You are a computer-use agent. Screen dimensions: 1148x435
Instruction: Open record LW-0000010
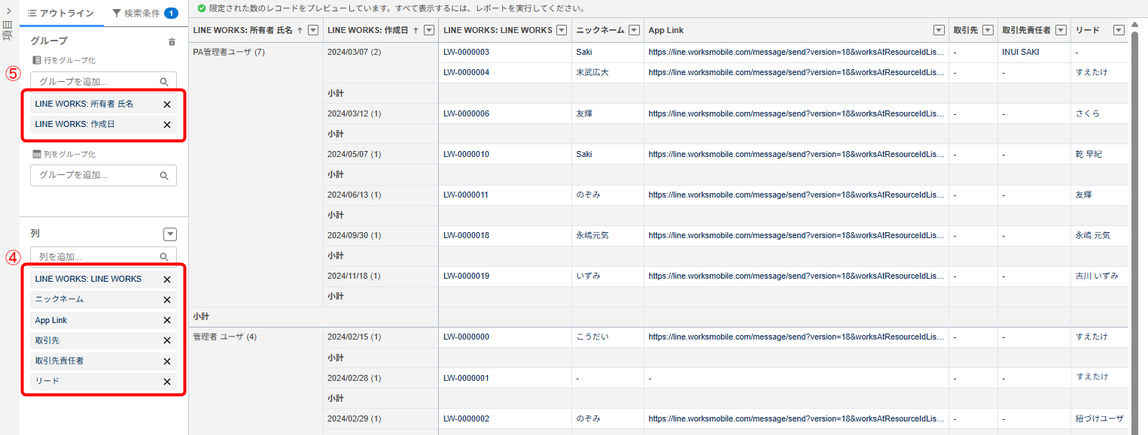466,154
